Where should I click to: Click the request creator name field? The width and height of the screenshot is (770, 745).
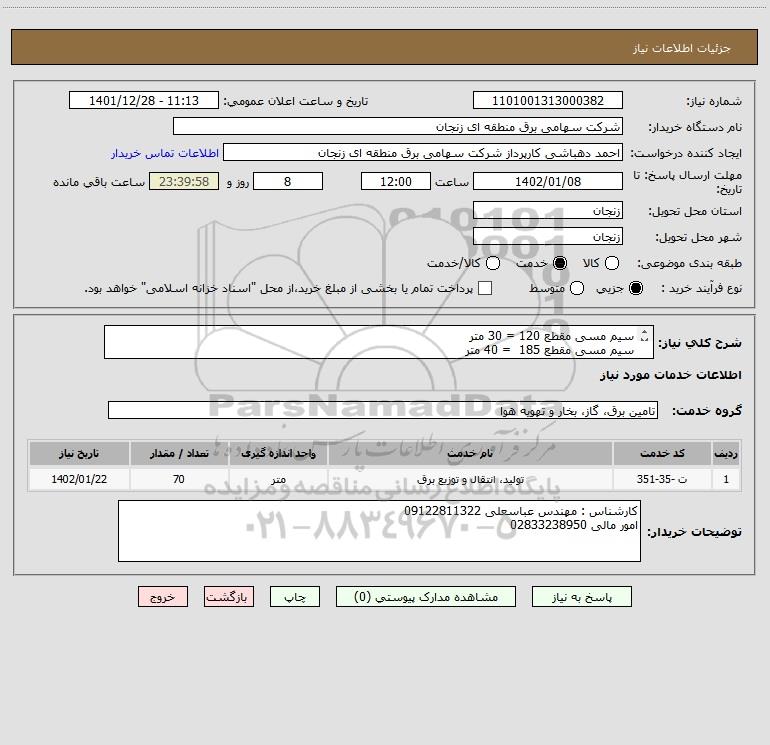point(423,152)
